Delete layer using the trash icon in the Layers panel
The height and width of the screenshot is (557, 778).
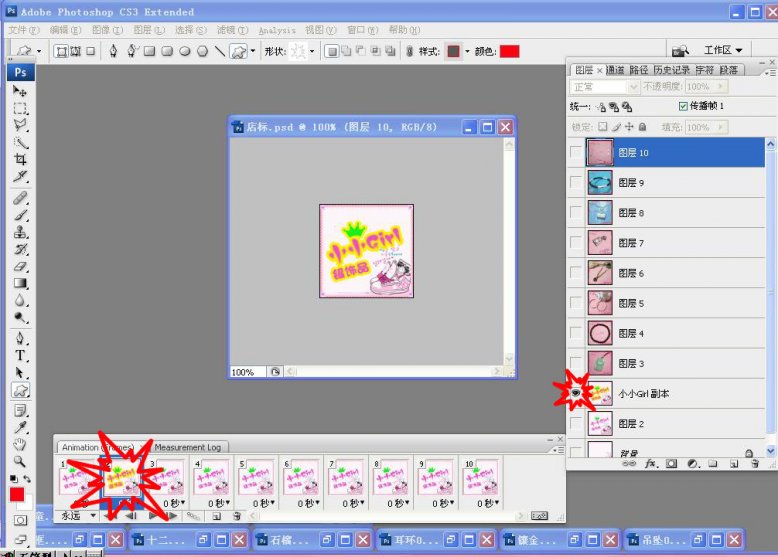(754, 464)
